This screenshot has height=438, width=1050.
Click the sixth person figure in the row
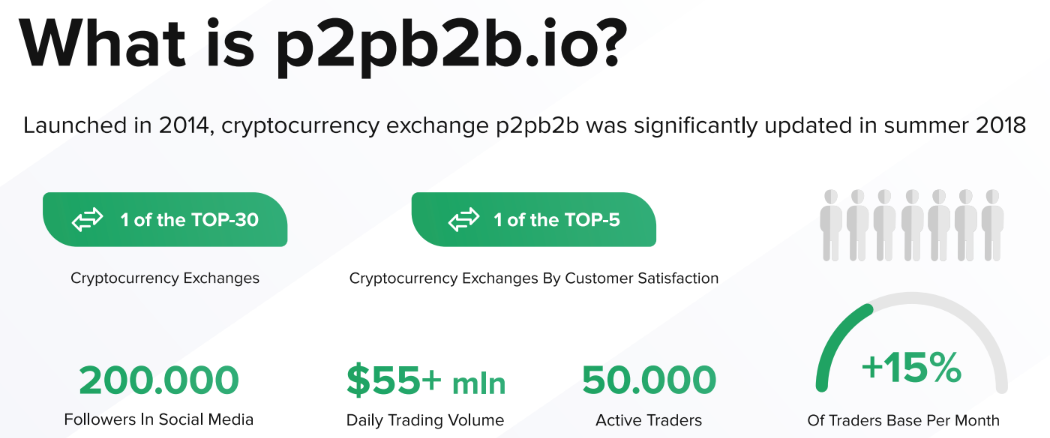(966, 225)
